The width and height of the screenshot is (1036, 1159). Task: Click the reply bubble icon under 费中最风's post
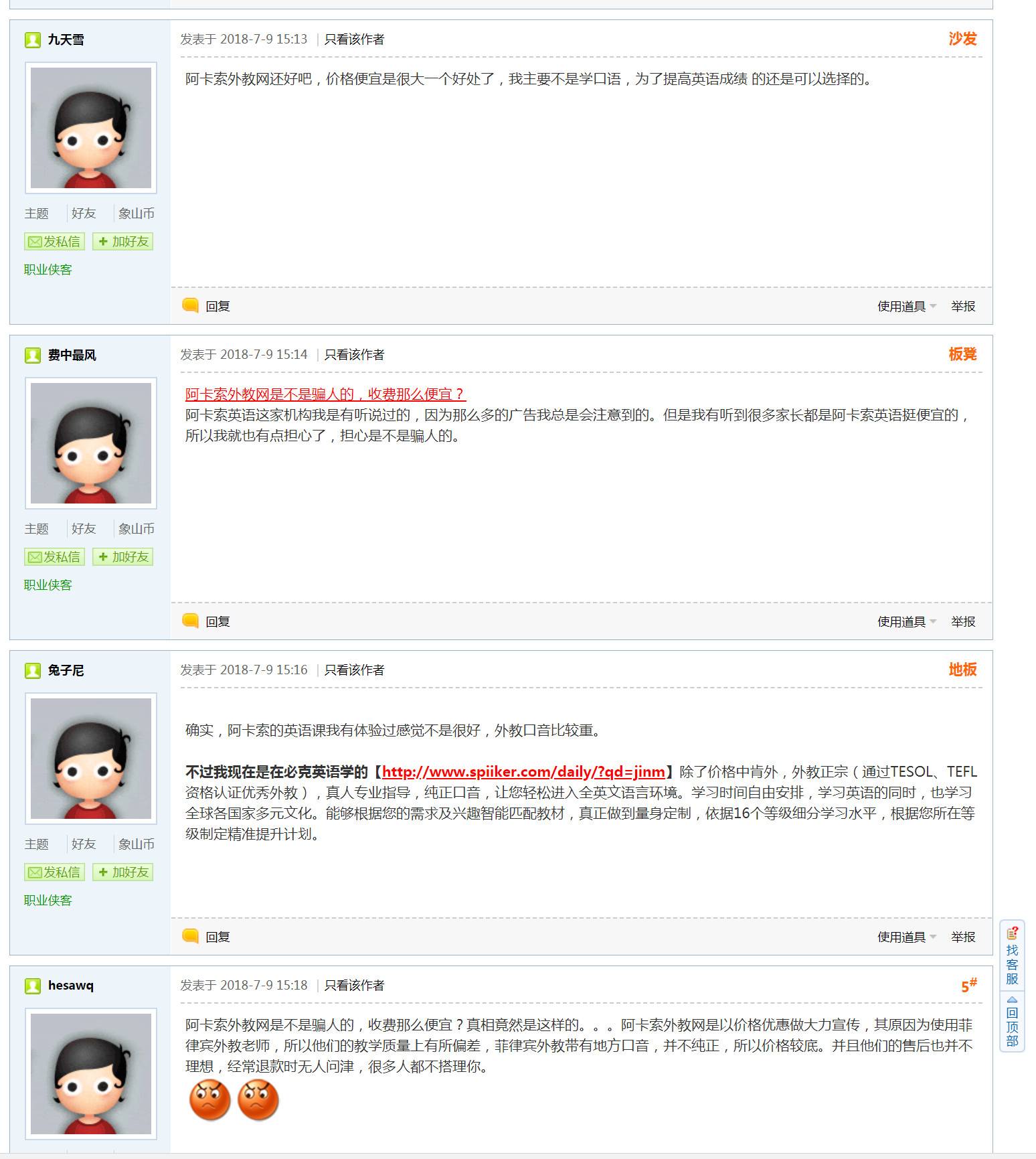(x=191, y=621)
